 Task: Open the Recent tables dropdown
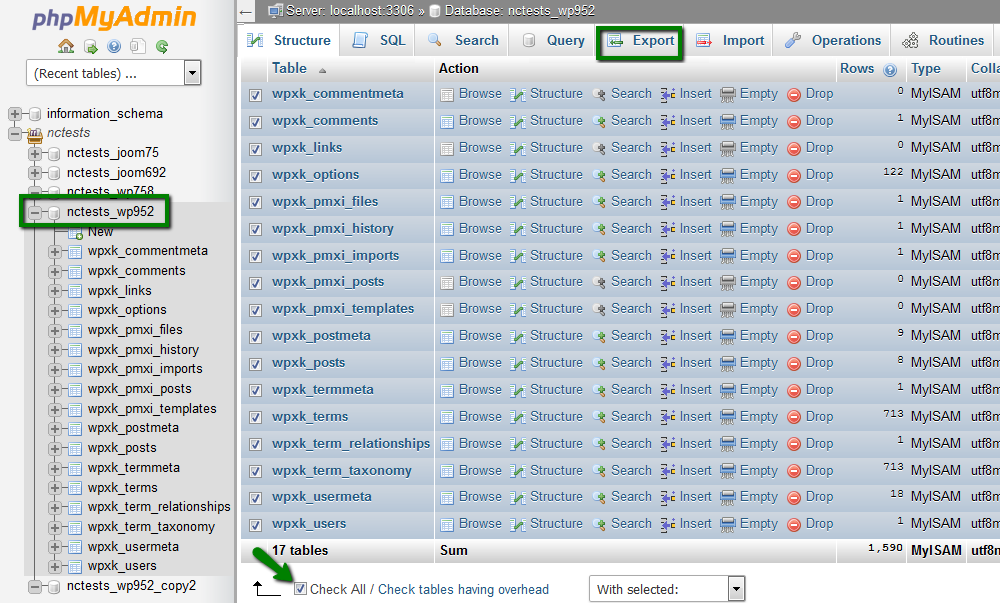point(192,73)
